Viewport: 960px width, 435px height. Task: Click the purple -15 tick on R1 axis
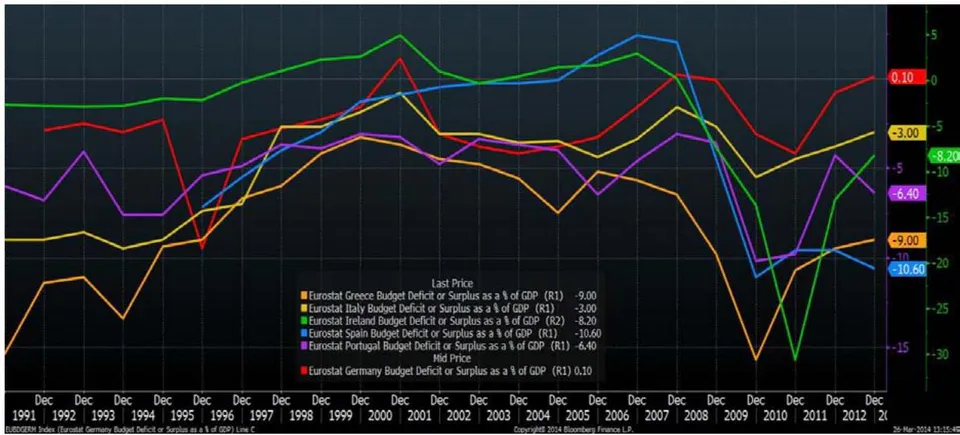pyautogui.click(x=901, y=347)
